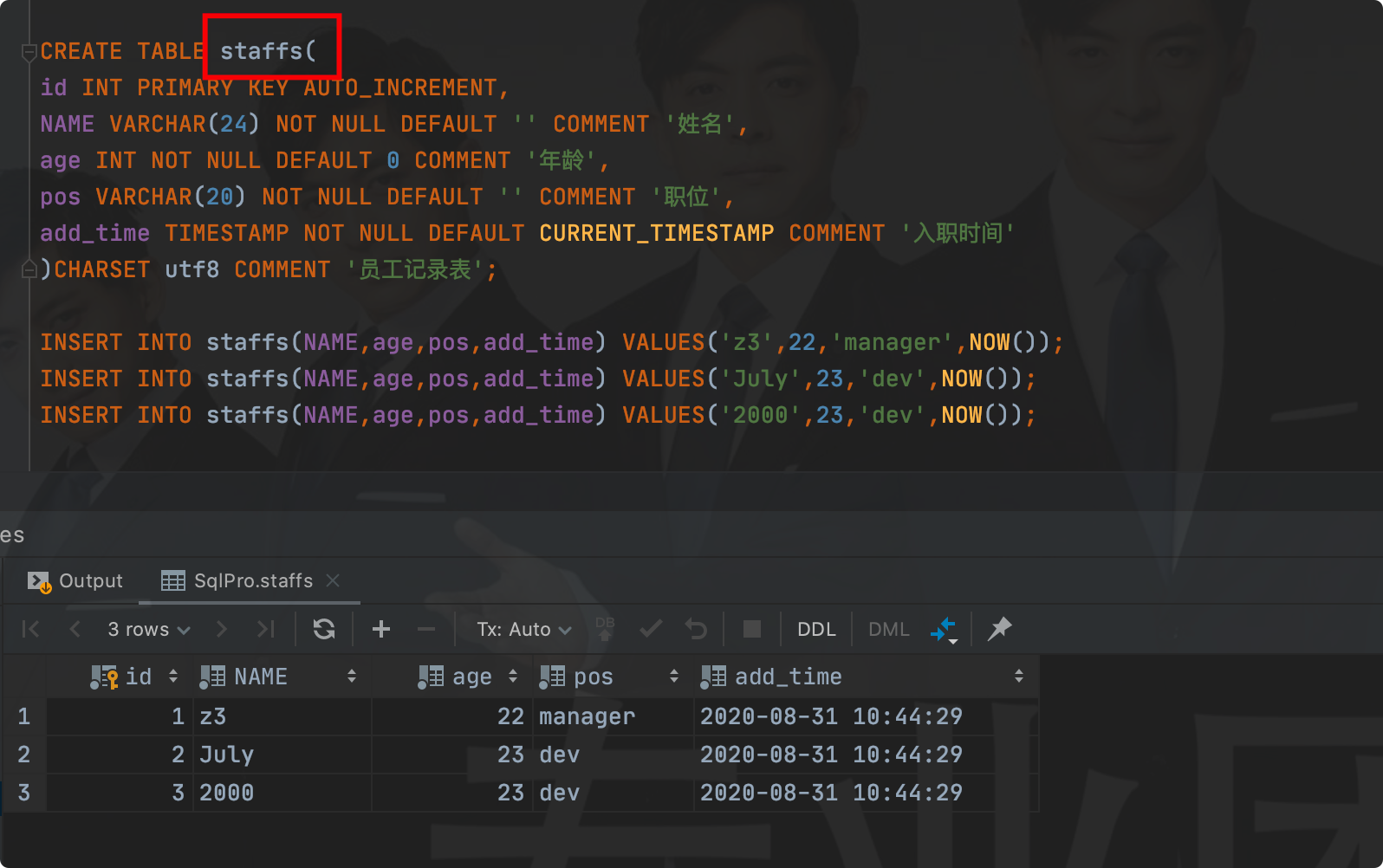Select row number 3 header
The height and width of the screenshot is (868, 1383).
(24, 793)
